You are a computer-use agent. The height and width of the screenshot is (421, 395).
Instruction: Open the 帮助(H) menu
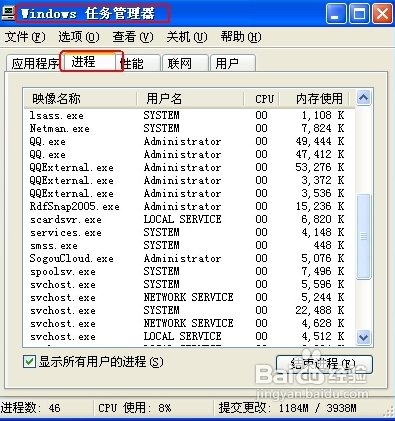tap(241, 37)
